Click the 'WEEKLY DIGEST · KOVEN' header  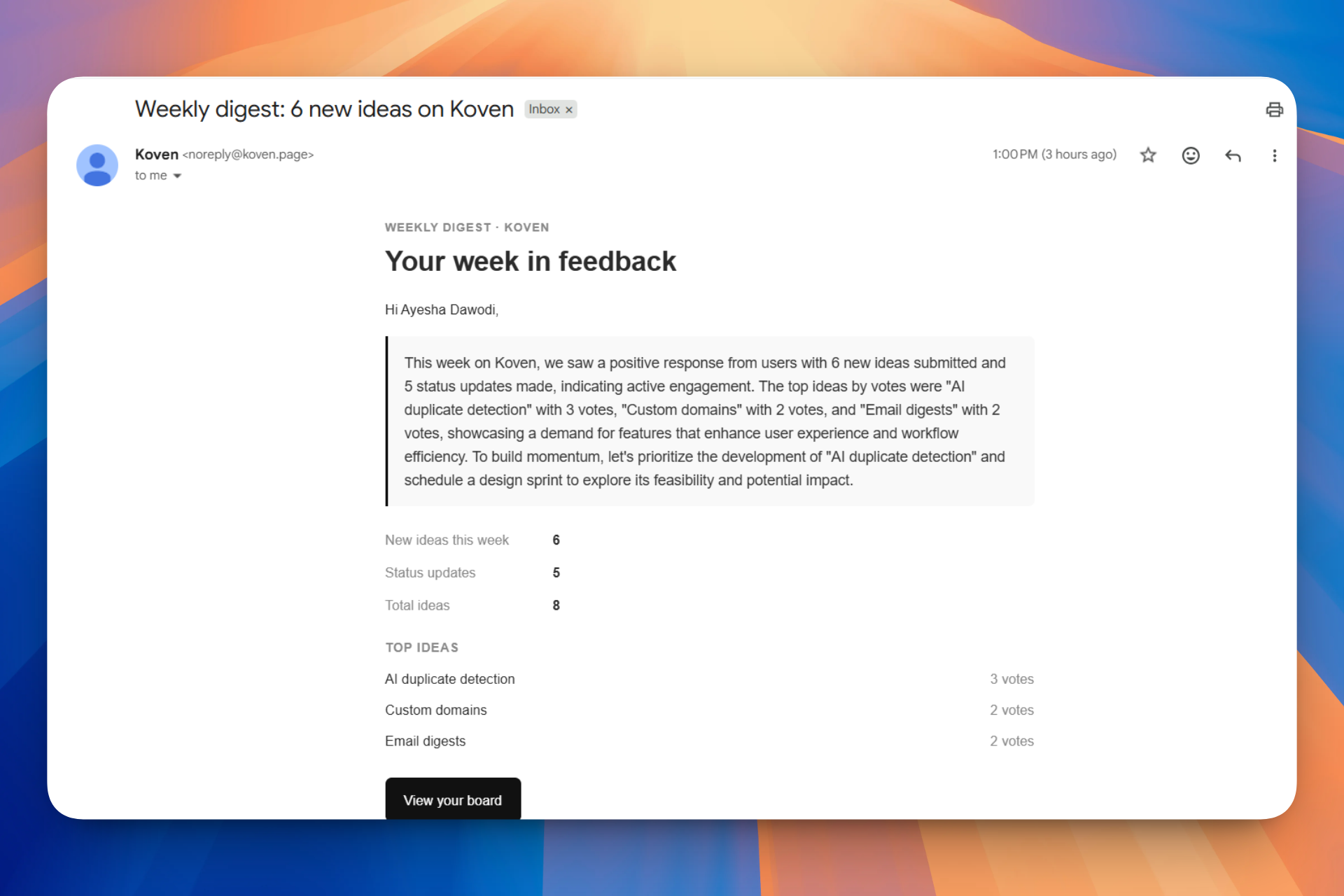tap(467, 227)
